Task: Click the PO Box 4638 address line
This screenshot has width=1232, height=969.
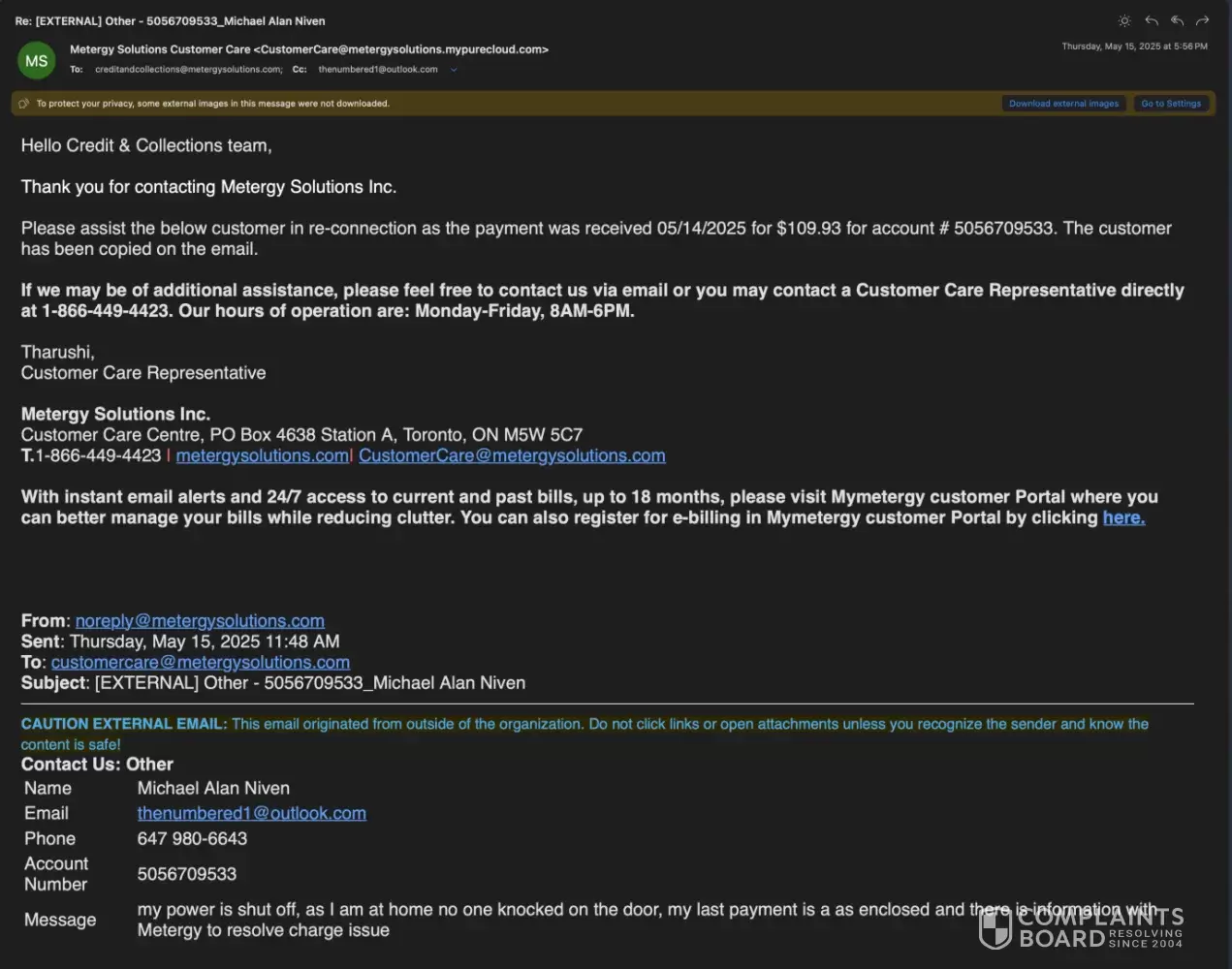Action: click(x=301, y=435)
